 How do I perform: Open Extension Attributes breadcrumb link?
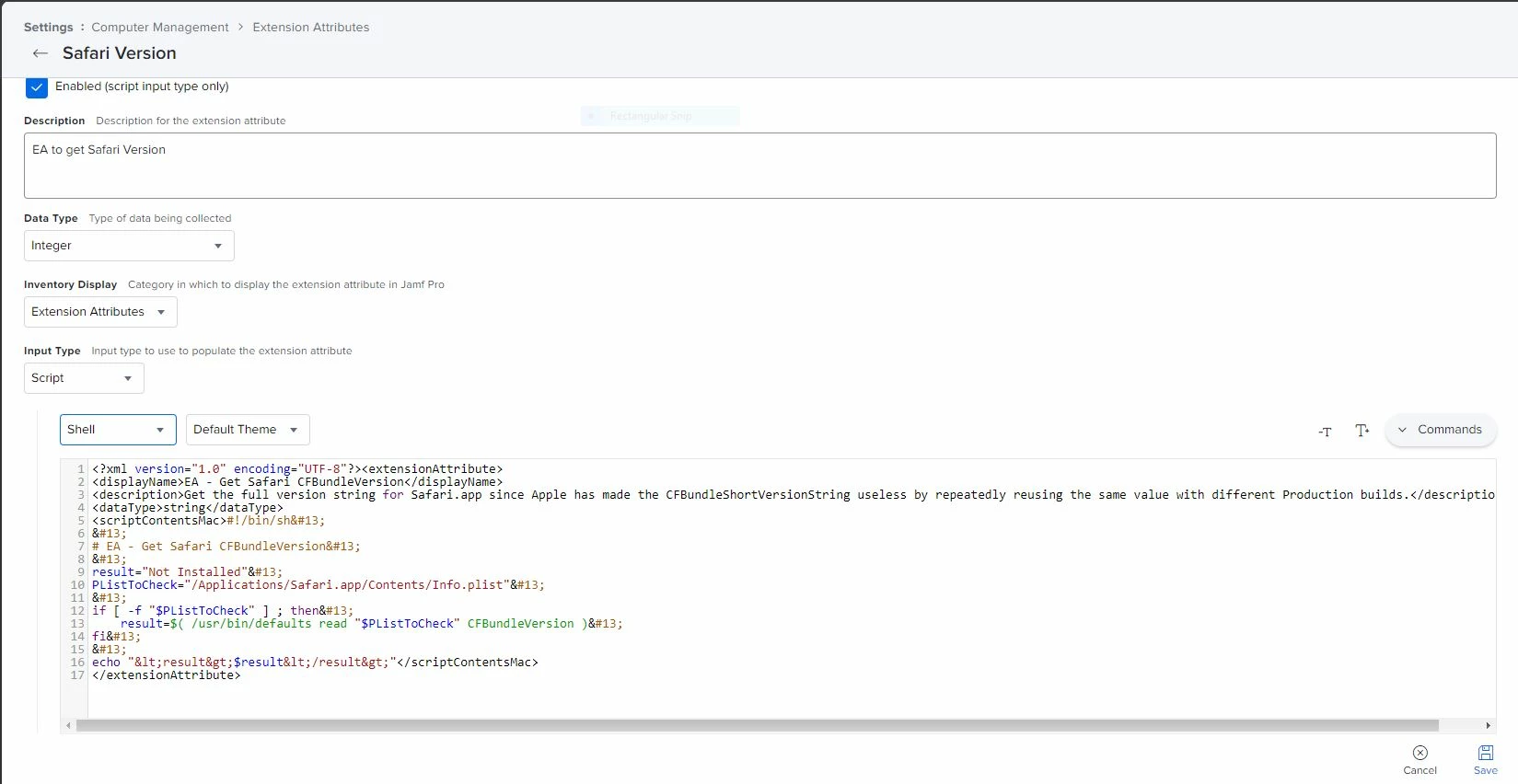coord(311,28)
